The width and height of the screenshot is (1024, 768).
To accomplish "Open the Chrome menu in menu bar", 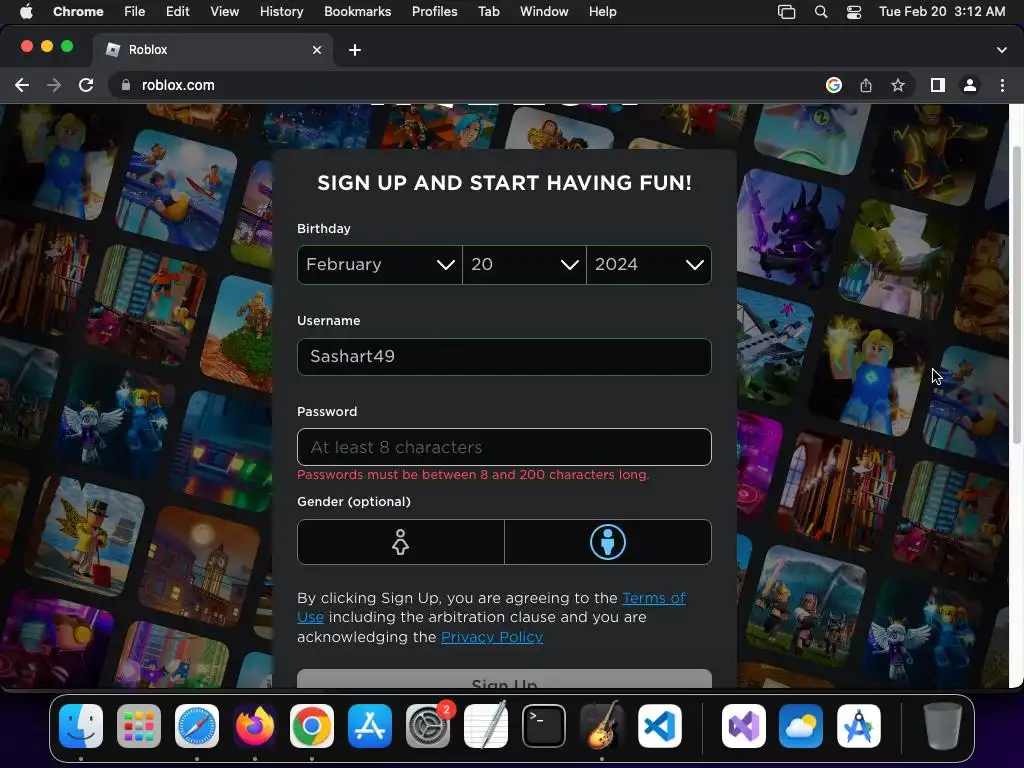I will pyautogui.click(x=78, y=11).
